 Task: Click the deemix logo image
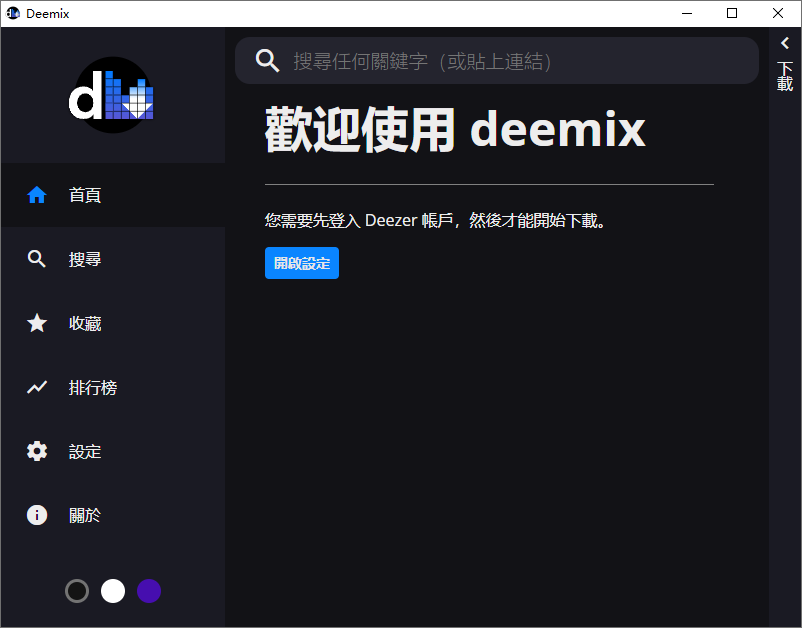tap(111, 94)
